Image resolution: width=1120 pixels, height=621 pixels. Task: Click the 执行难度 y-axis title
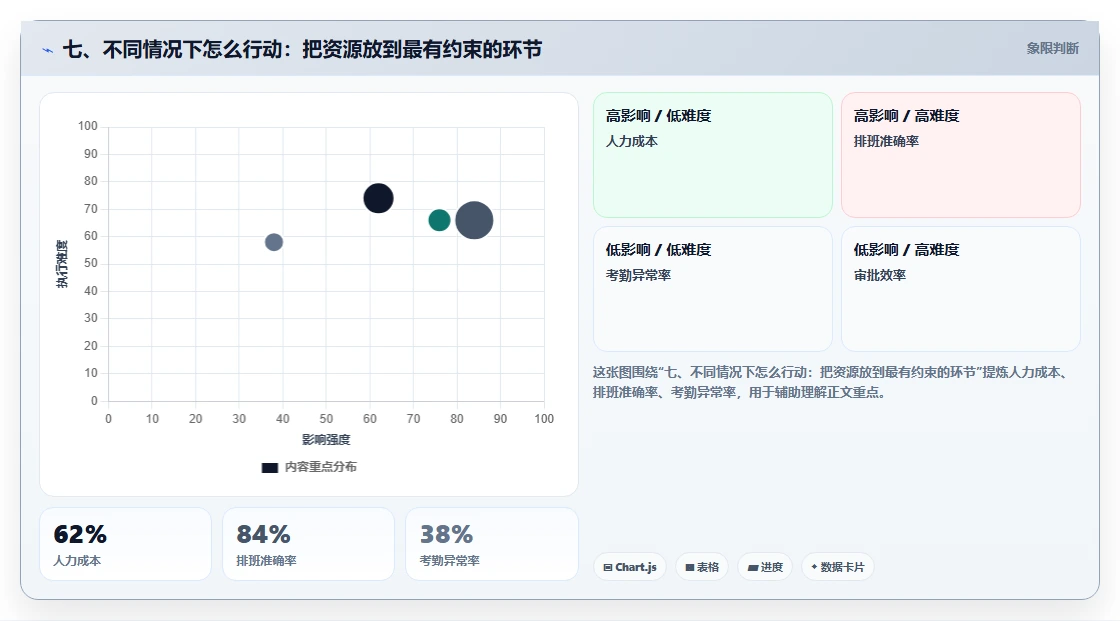click(x=62, y=264)
